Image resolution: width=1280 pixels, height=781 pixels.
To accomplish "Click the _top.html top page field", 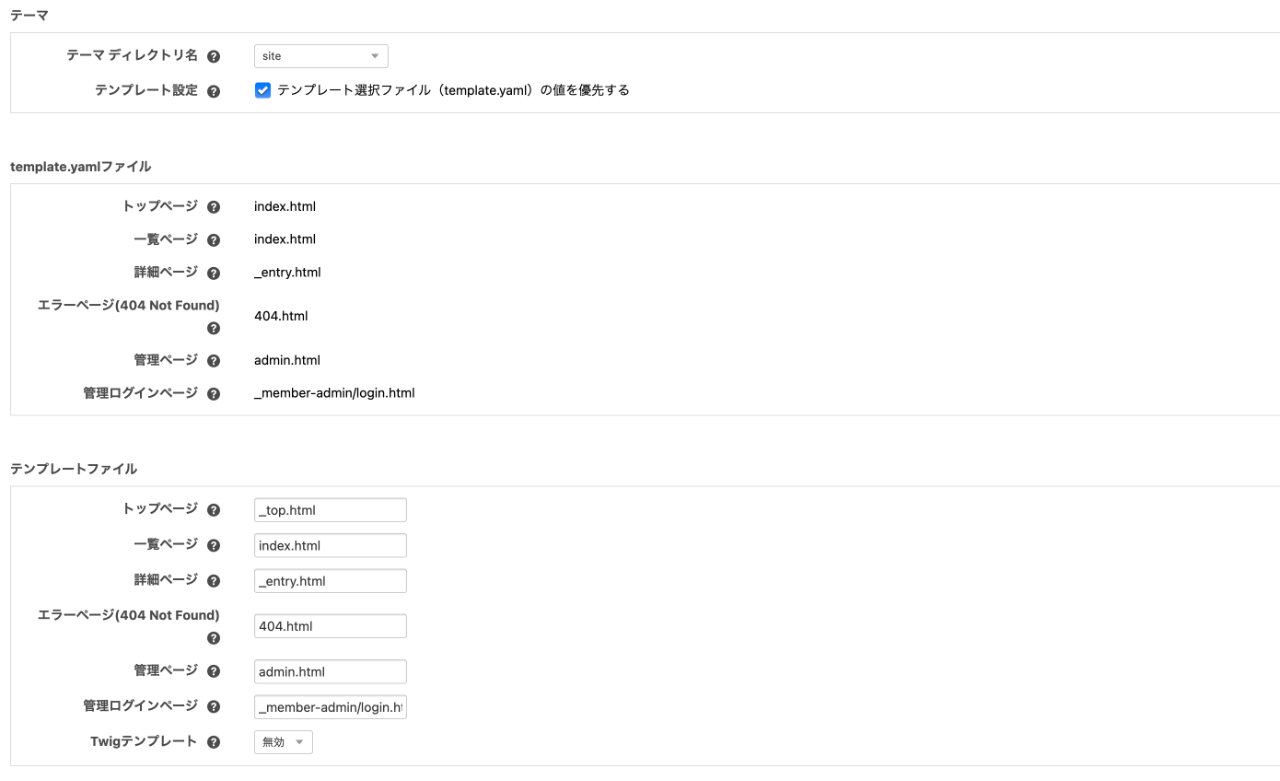I will click(330, 510).
